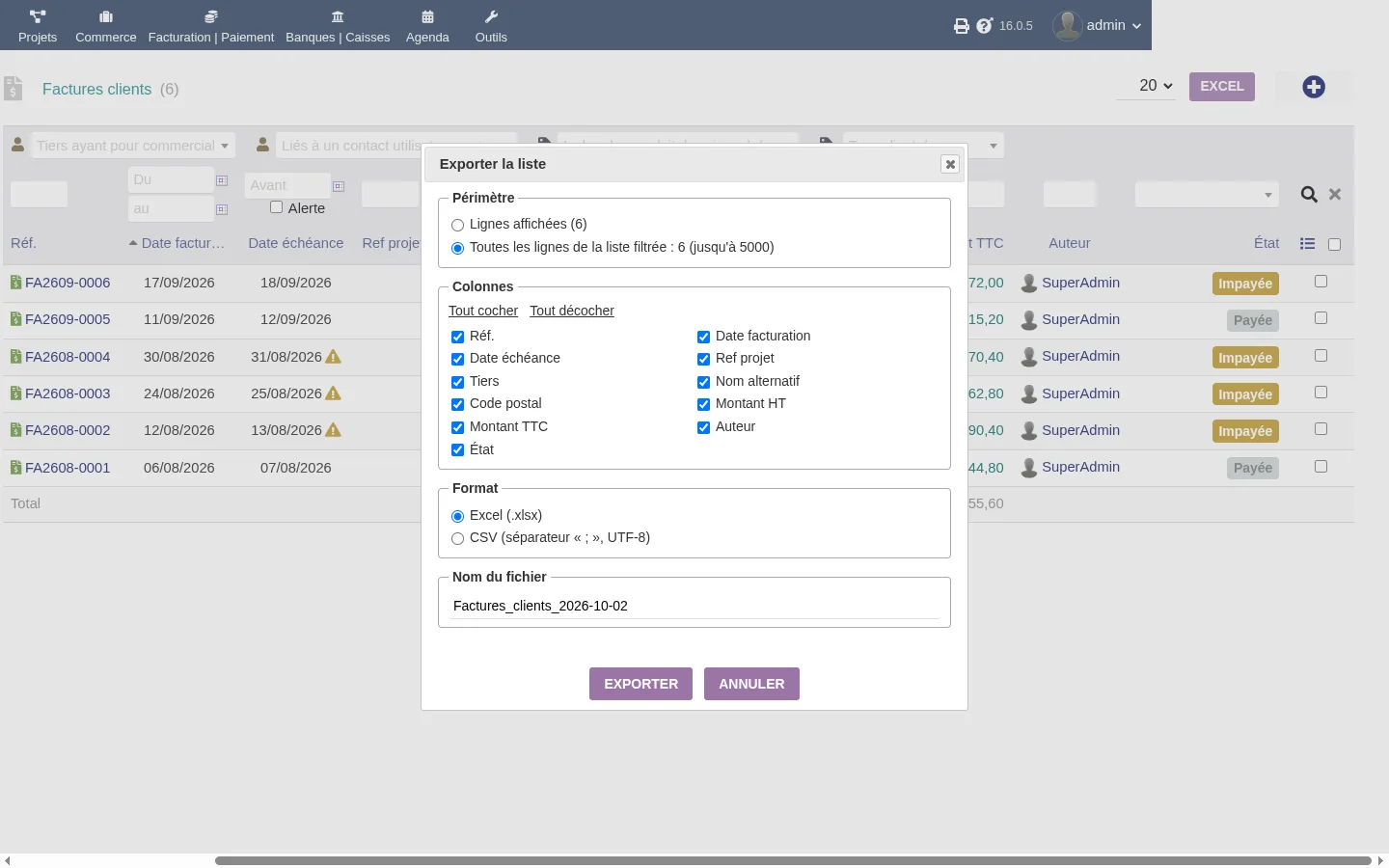Image resolution: width=1389 pixels, height=868 pixels.
Task: Click the Tout décocher link
Action: (x=572, y=311)
